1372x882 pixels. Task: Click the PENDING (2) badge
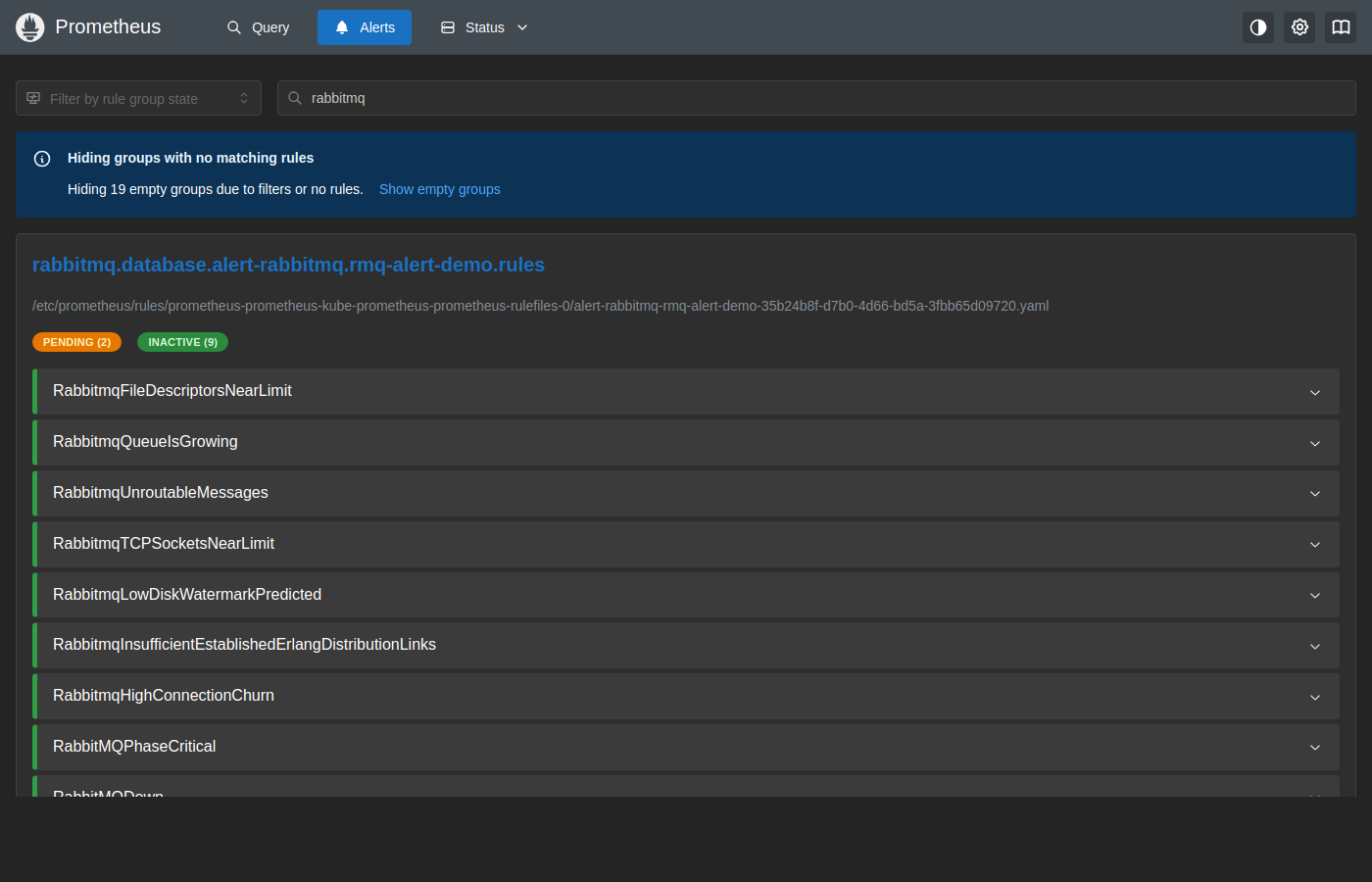pos(76,342)
